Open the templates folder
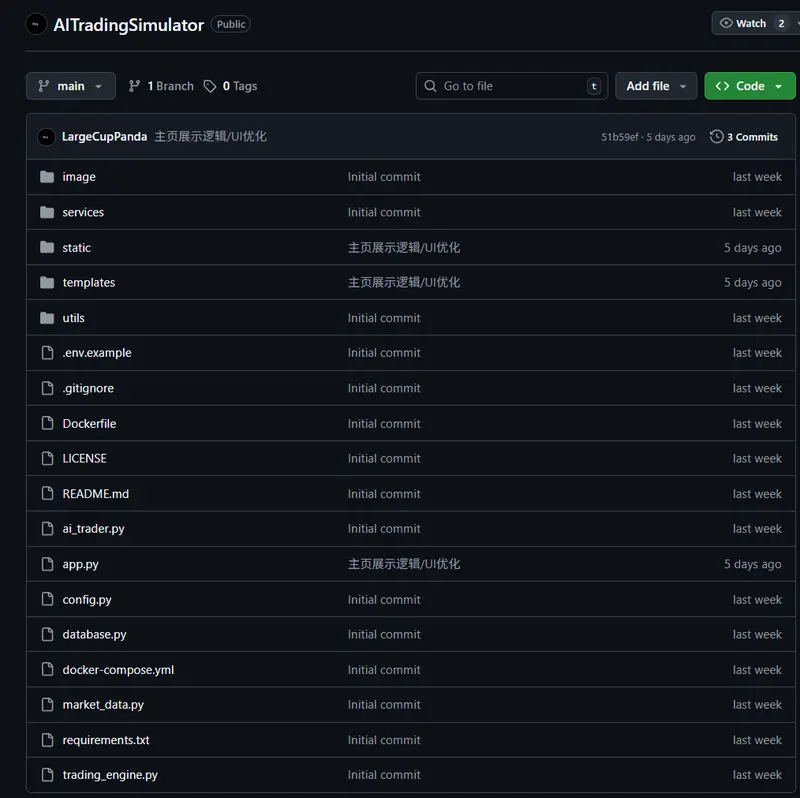This screenshot has height=798, width=800. 89,283
